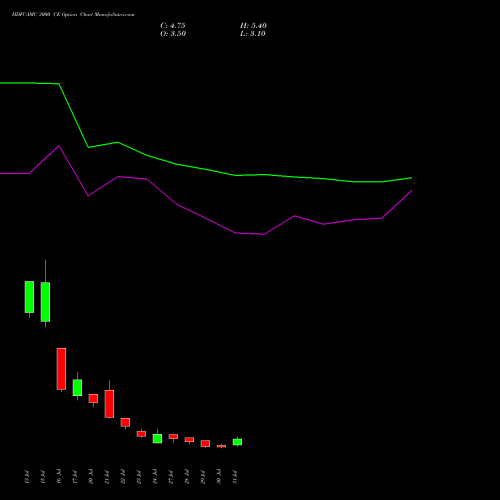Click the low value L: 3.10

253,34
